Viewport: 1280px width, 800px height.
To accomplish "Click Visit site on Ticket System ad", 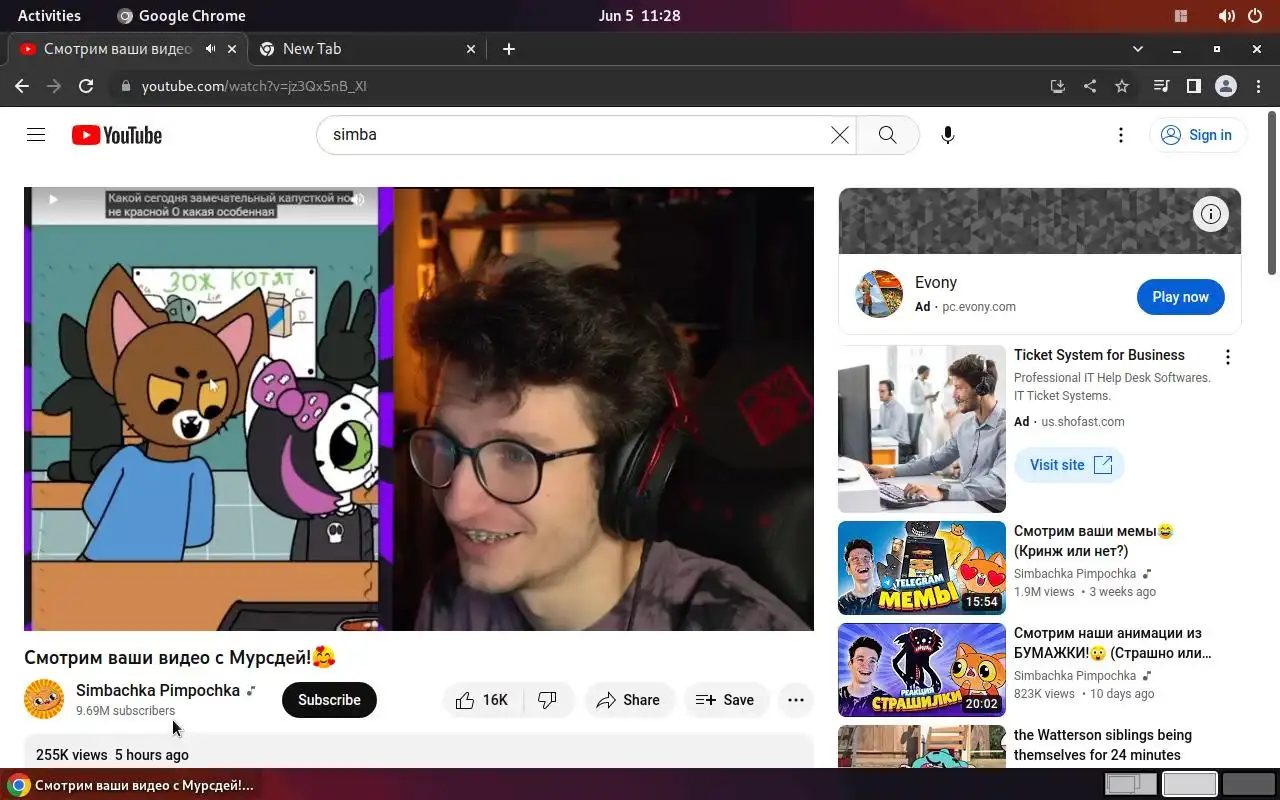I will [1070, 465].
